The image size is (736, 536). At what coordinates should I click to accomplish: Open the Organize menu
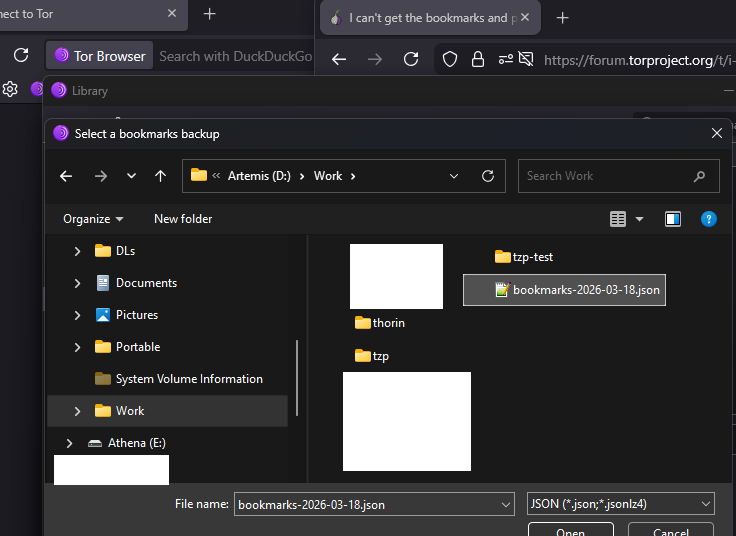pos(93,219)
